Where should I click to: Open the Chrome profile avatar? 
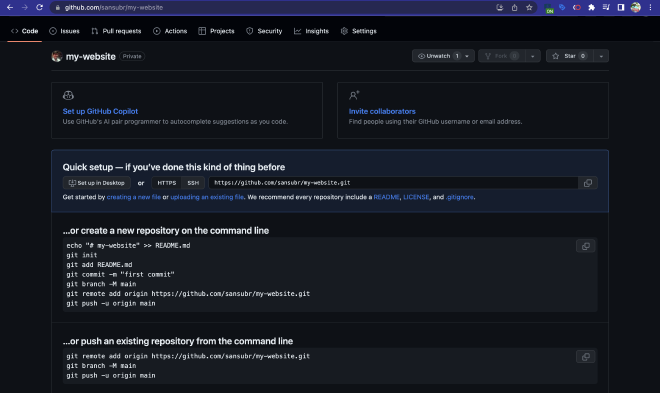[636, 8]
